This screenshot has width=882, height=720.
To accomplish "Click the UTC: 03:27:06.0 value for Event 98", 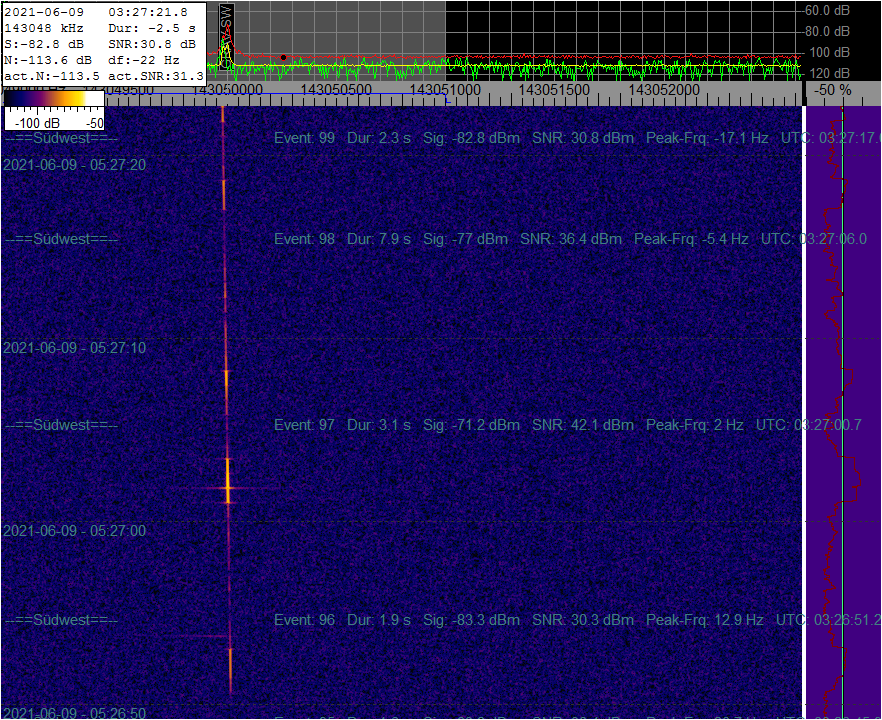I will 813,239.
